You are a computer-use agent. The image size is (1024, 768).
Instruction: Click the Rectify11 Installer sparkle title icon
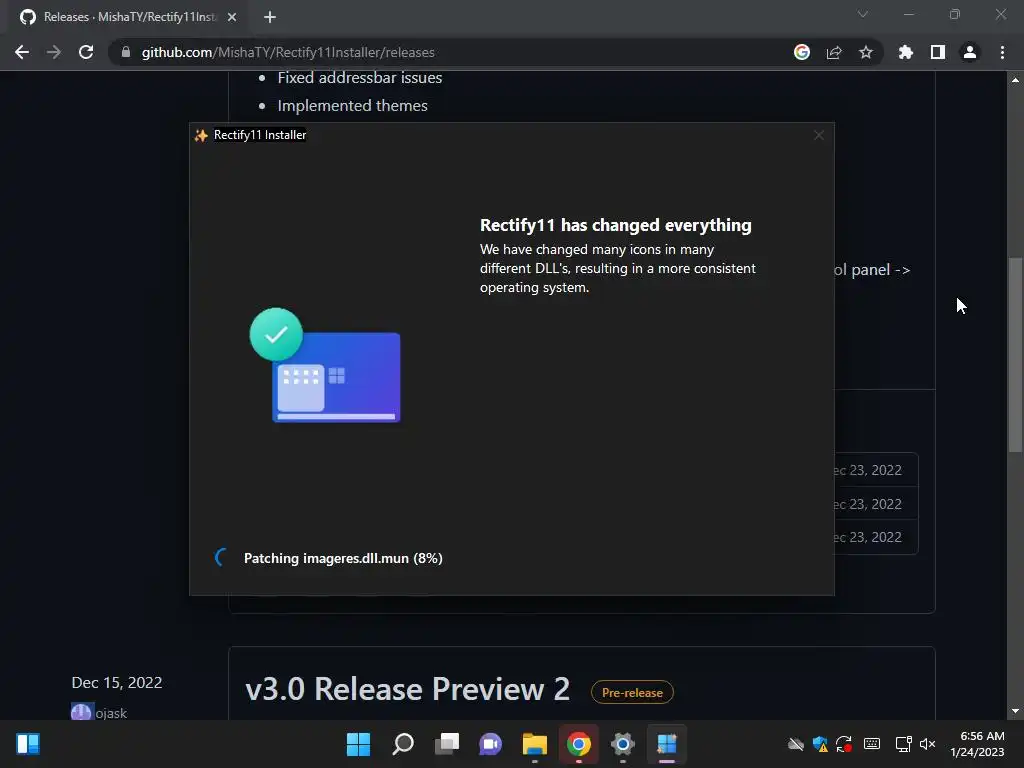click(201, 135)
